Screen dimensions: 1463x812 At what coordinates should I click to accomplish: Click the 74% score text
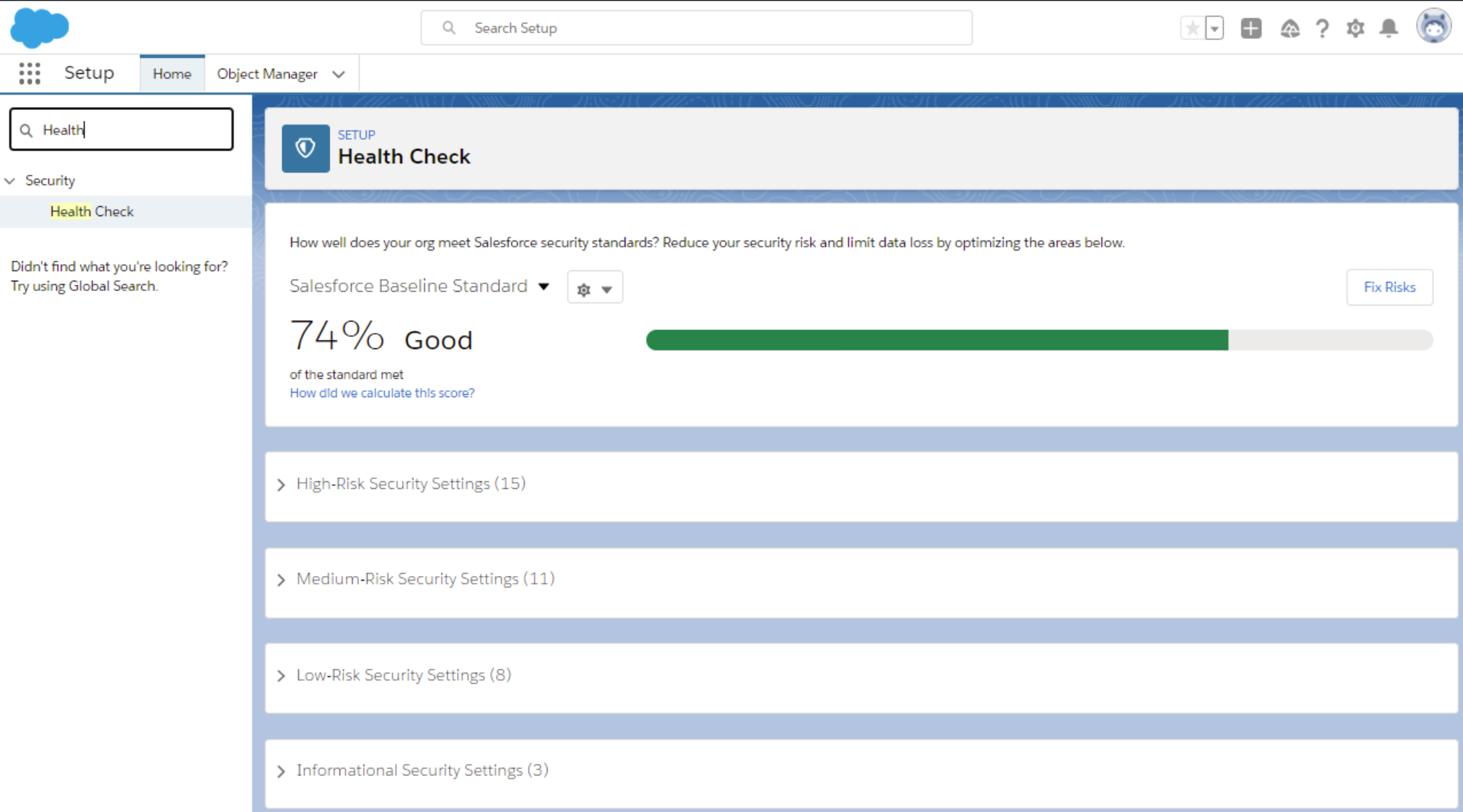(337, 335)
